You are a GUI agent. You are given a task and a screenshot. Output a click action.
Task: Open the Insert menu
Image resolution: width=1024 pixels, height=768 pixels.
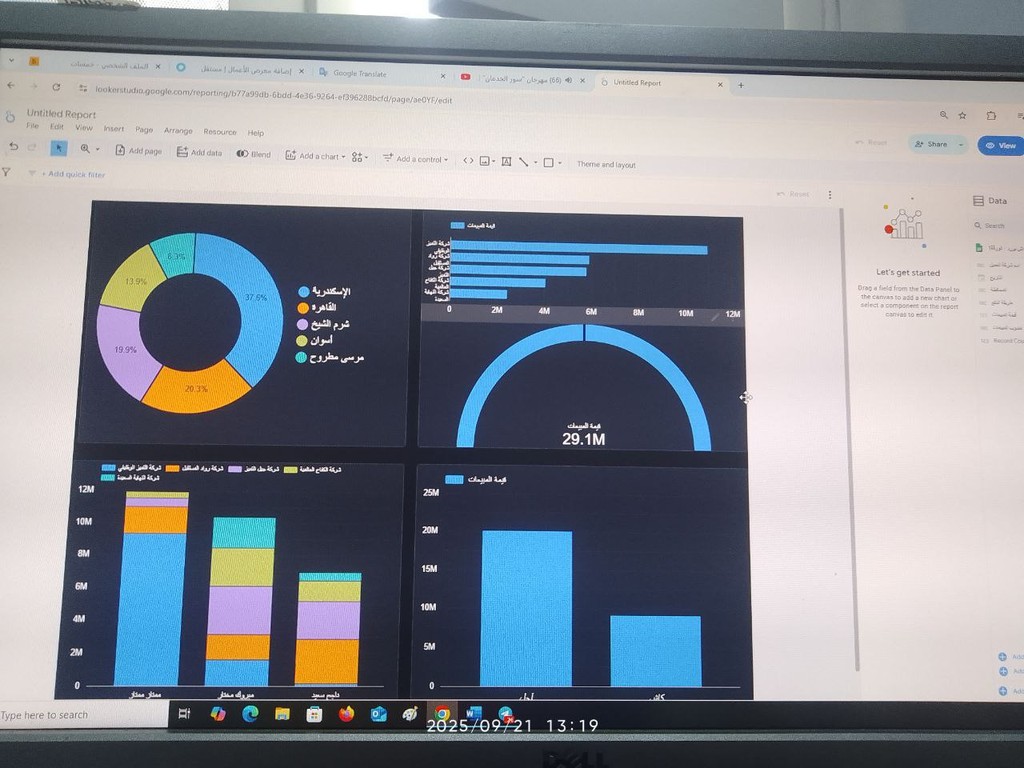pos(114,129)
